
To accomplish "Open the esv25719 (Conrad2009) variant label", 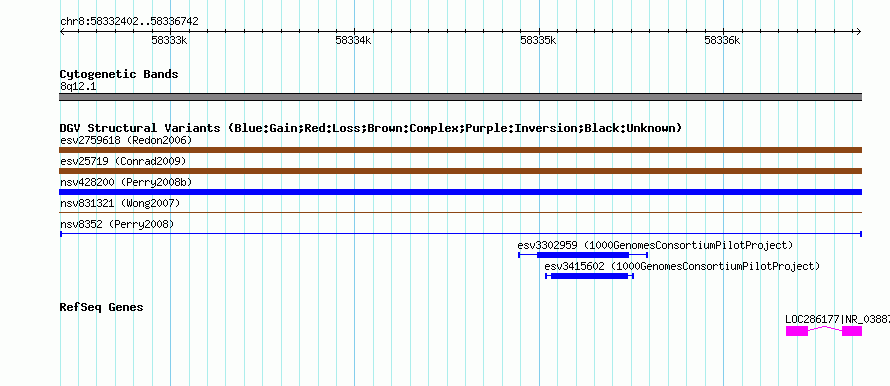I will point(123,161).
